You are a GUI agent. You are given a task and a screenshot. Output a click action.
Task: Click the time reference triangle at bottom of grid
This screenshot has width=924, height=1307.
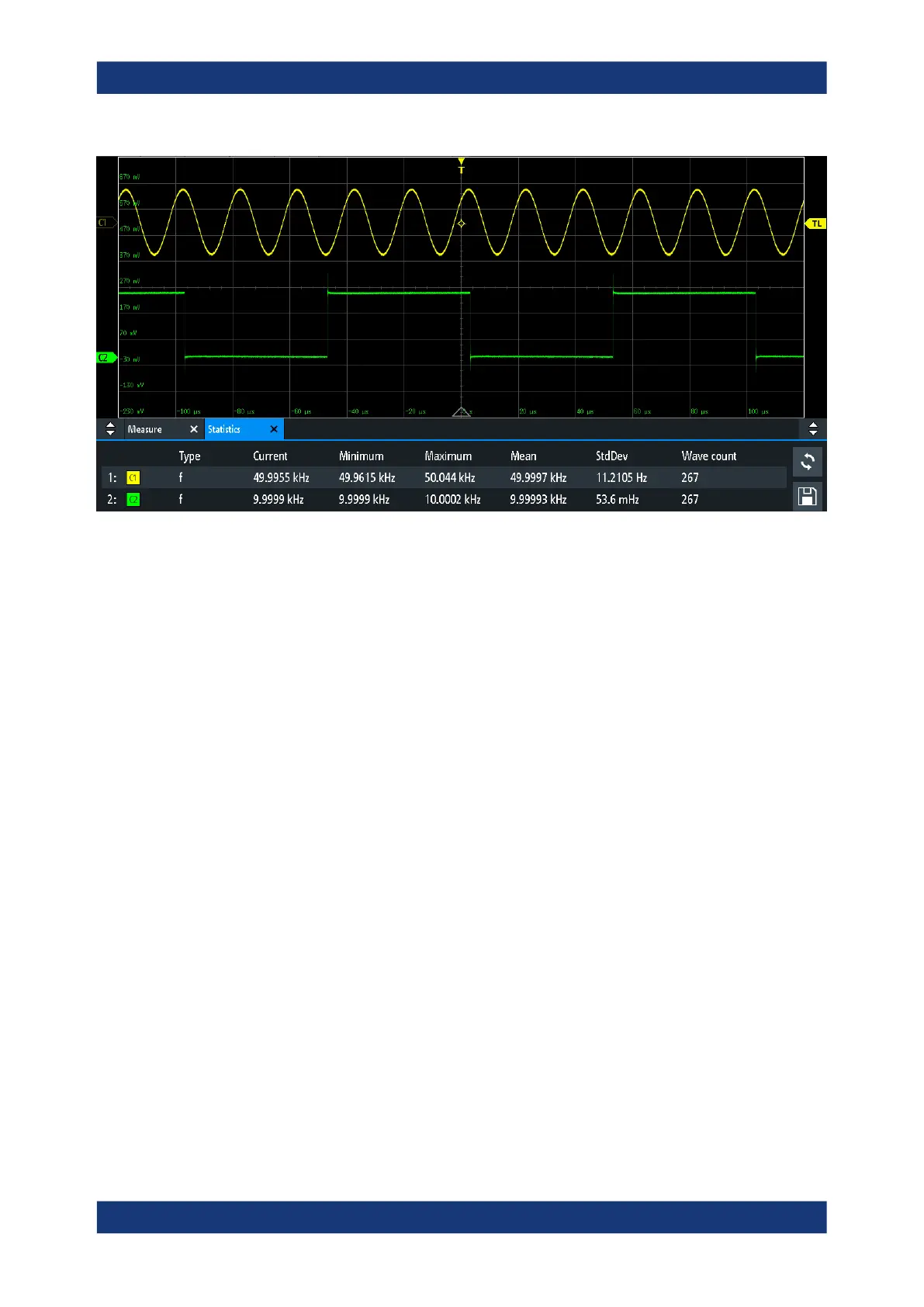462,411
